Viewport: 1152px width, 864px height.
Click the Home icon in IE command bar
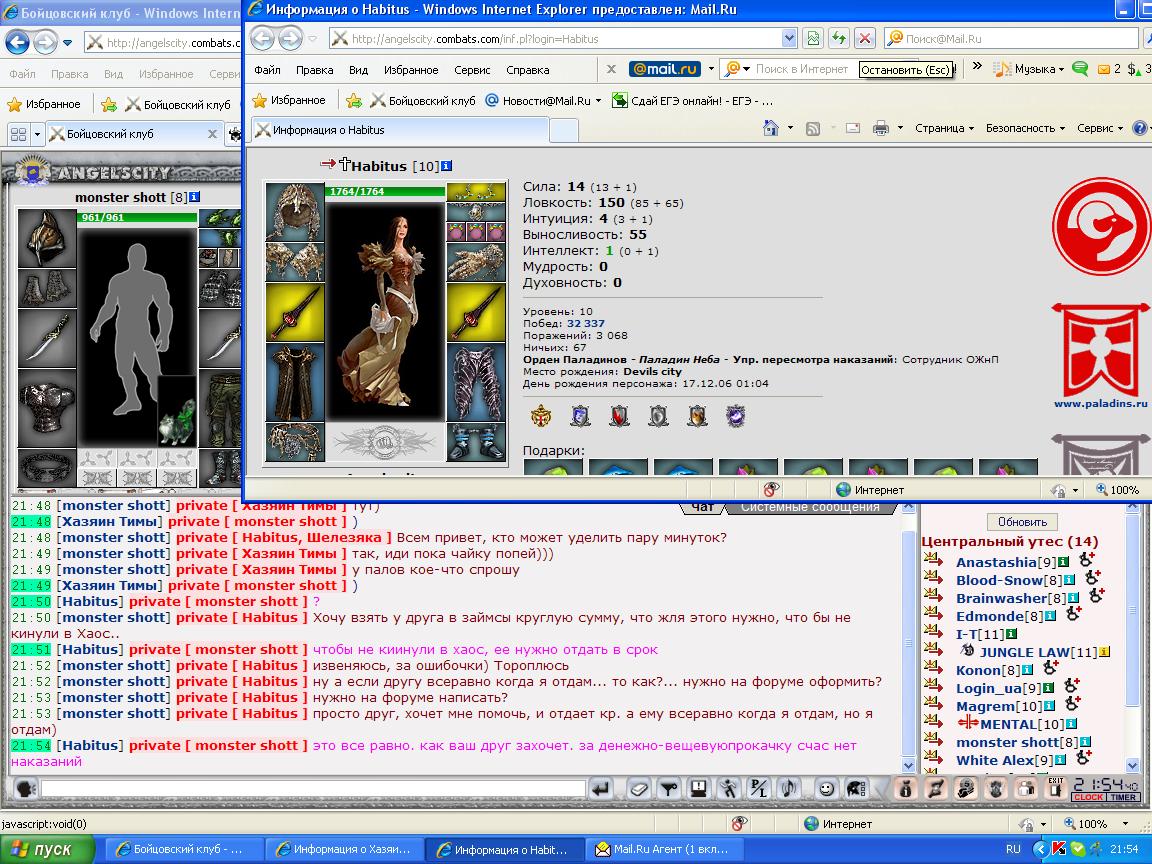771,129
